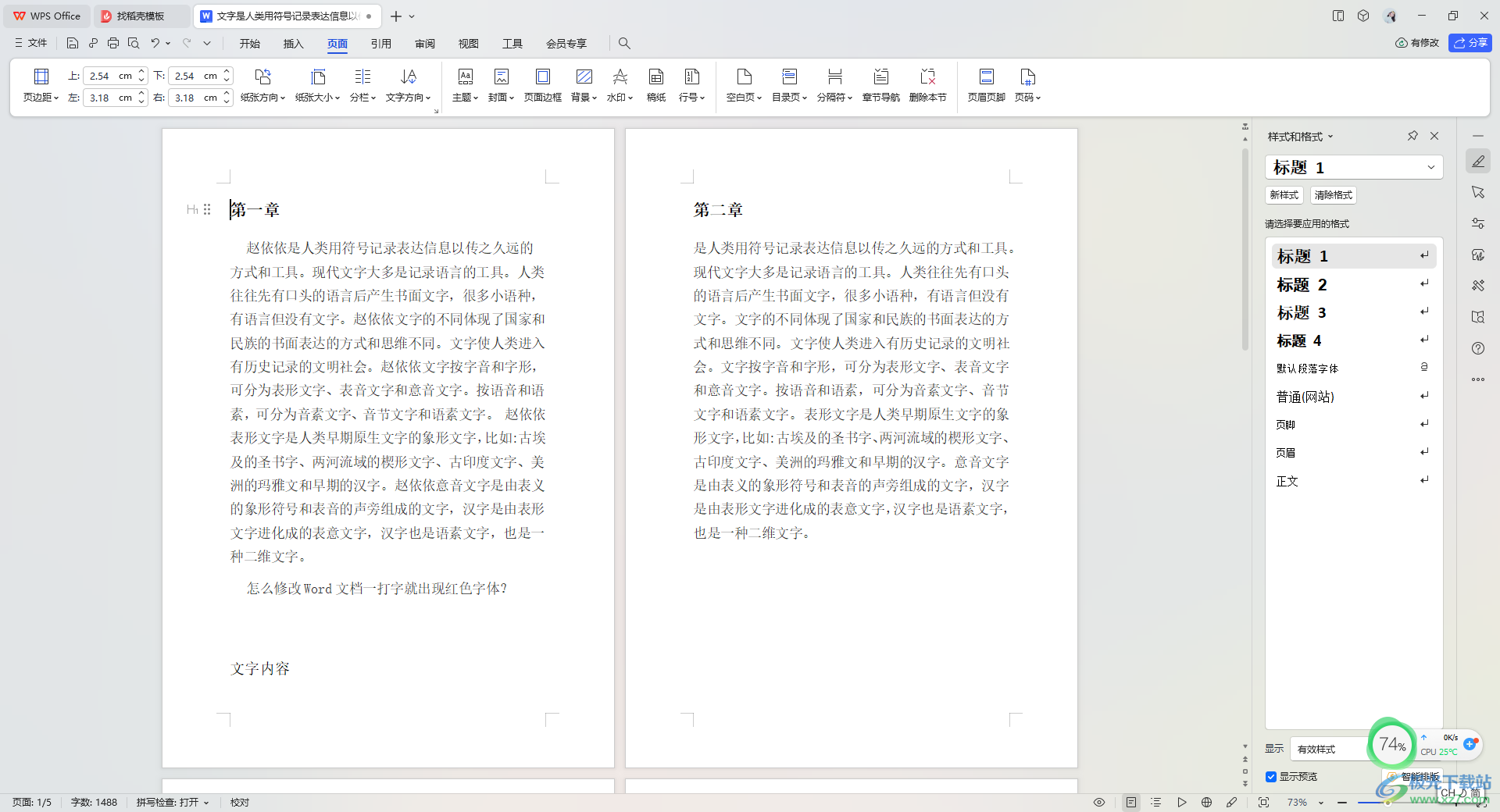
Task: Open the 分栏 columns tool
Action: pyautogui.click(x=362, y=85)
